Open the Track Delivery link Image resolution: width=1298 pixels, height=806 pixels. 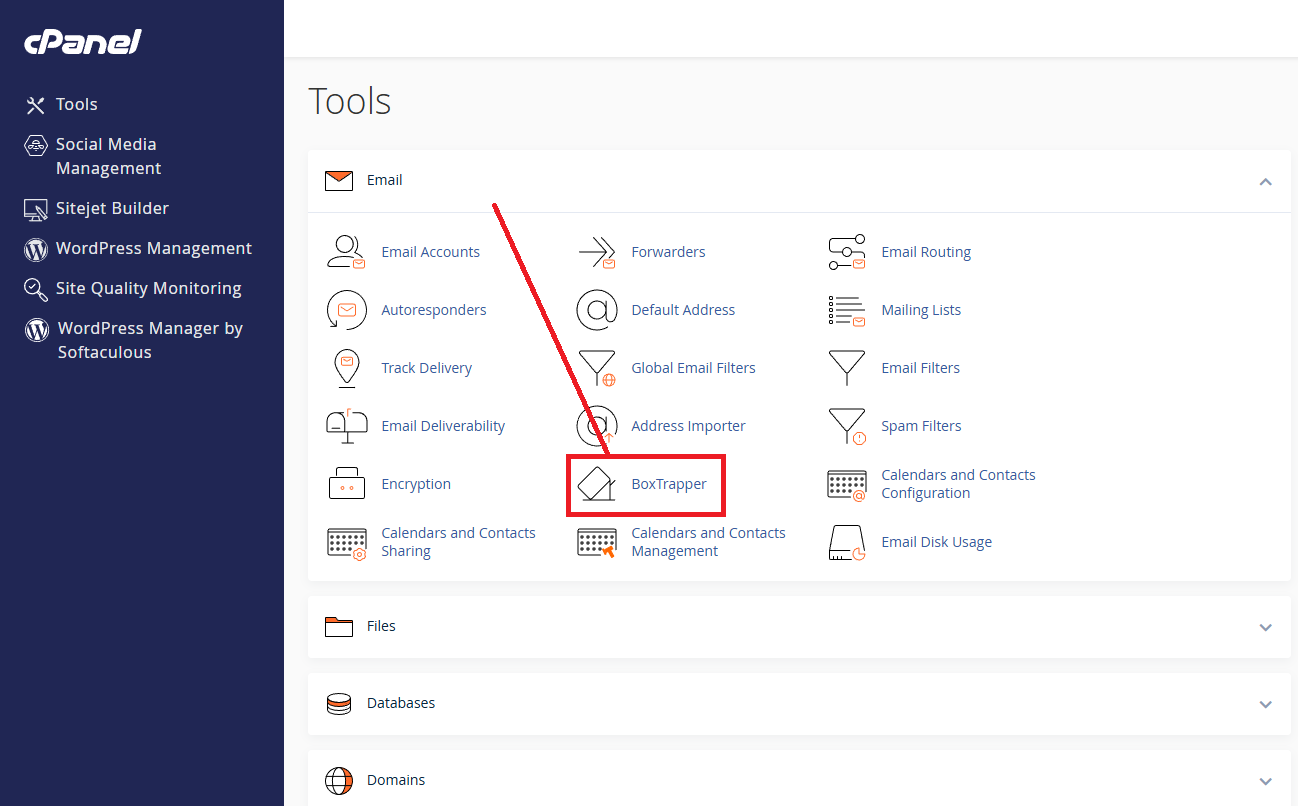point(427,368)
